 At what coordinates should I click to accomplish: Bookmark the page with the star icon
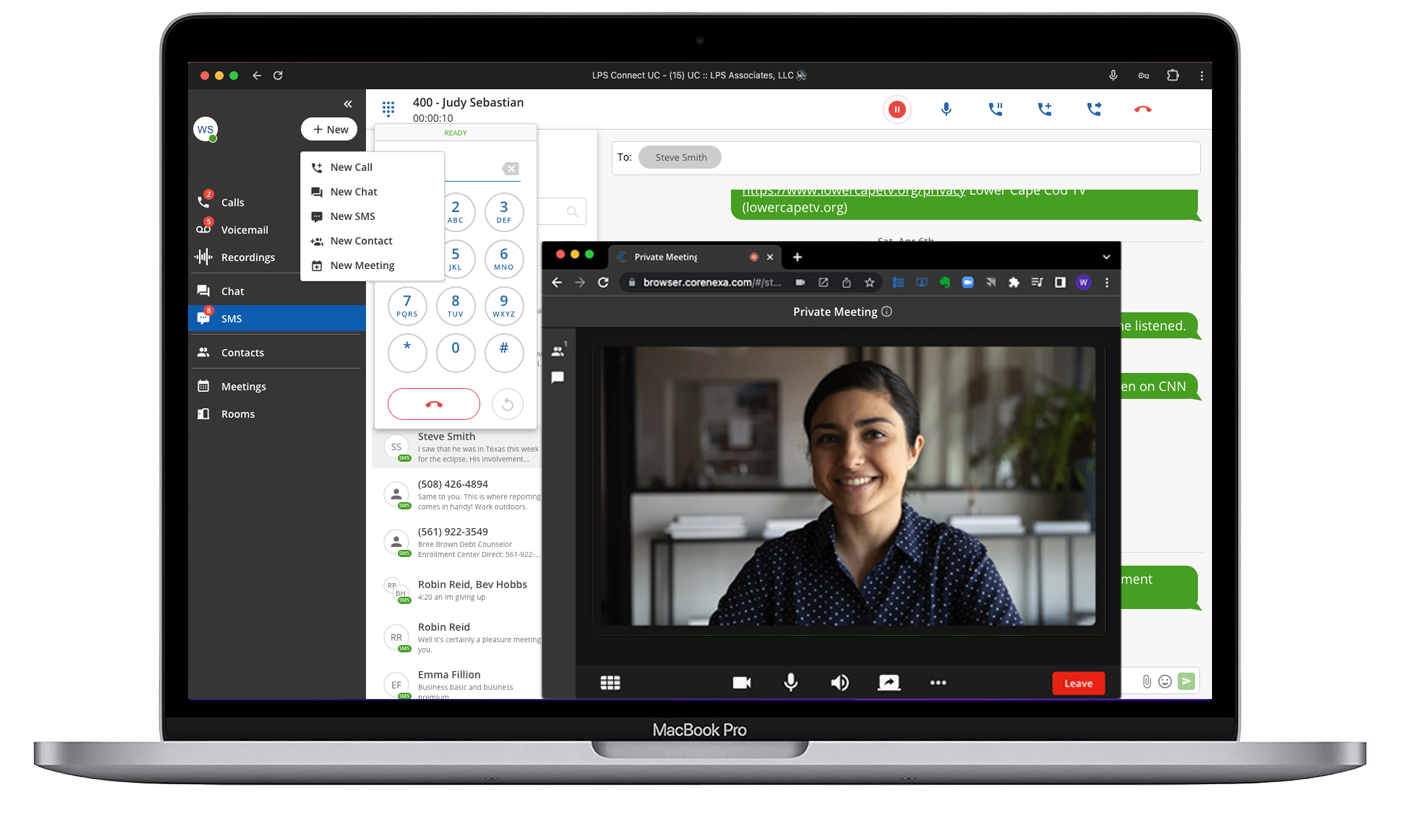870,283
